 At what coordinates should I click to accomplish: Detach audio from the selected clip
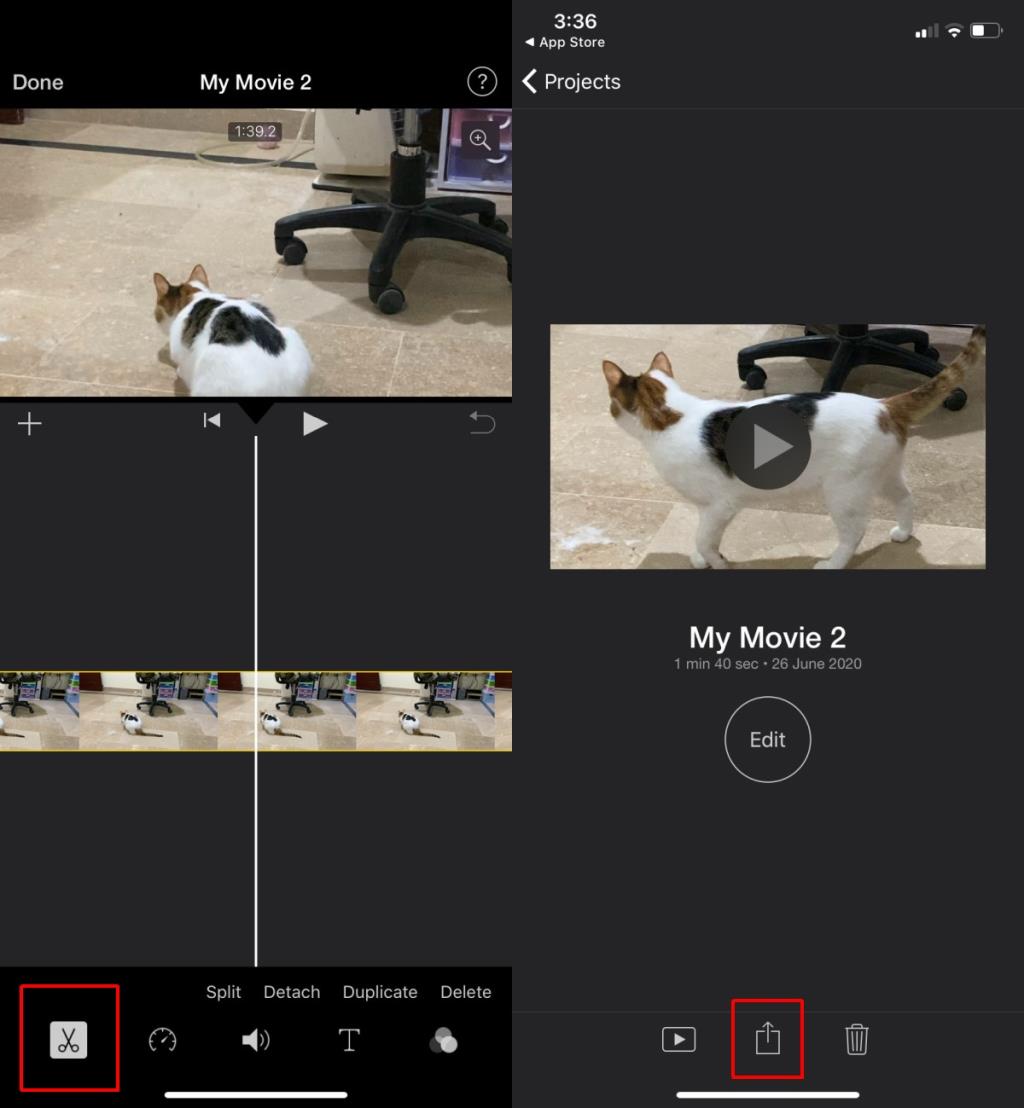(291, 992)
